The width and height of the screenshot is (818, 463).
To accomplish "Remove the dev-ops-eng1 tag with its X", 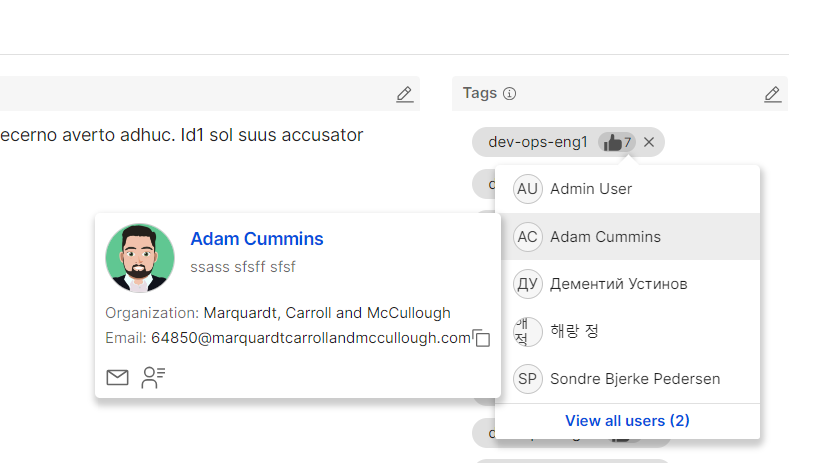I will (649, 142).
